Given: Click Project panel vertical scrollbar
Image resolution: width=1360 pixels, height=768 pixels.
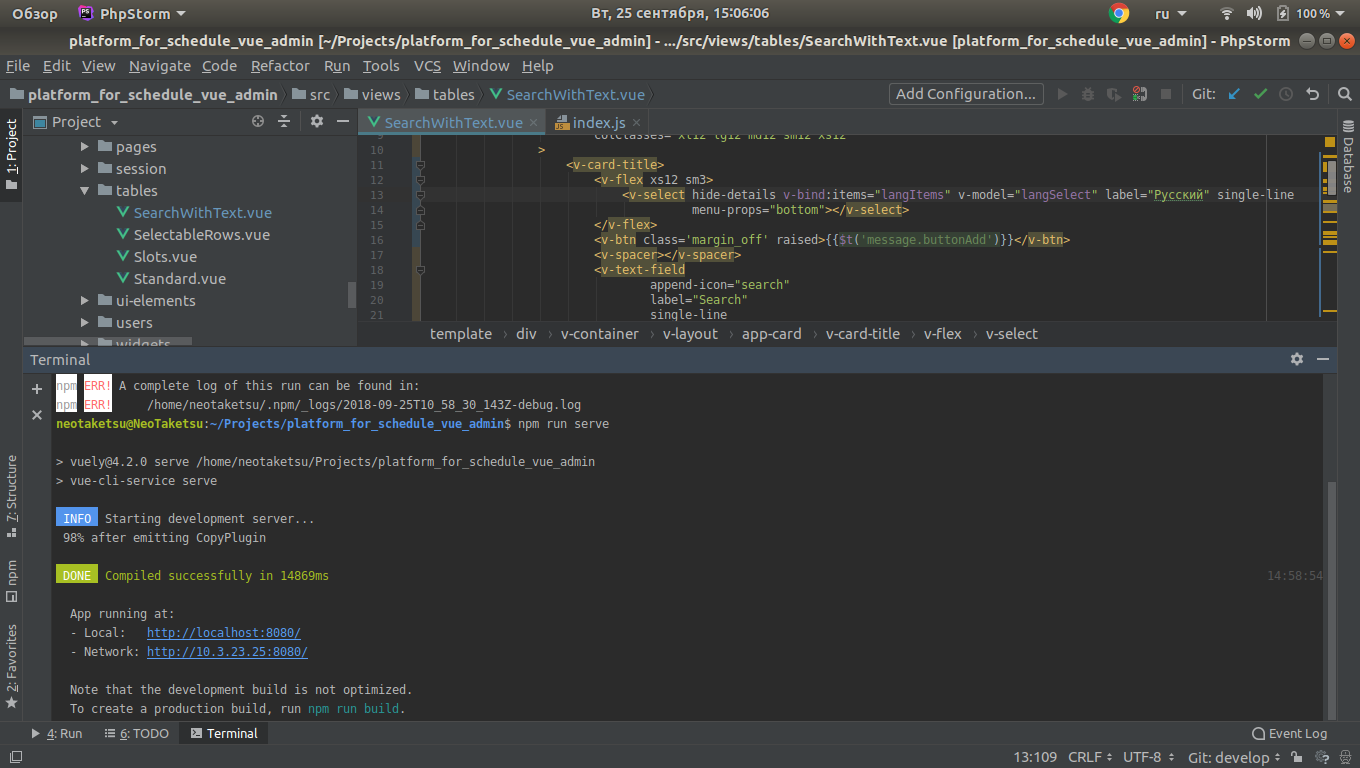Looking at the screenshot, I should pyautogui.click(x=351, y=295).
